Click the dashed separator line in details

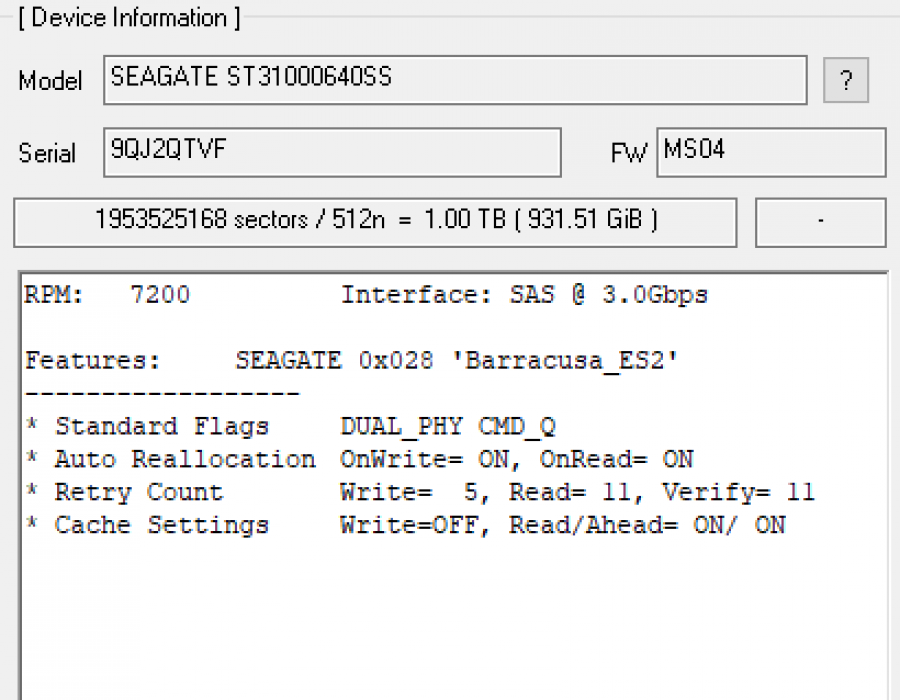162,394
